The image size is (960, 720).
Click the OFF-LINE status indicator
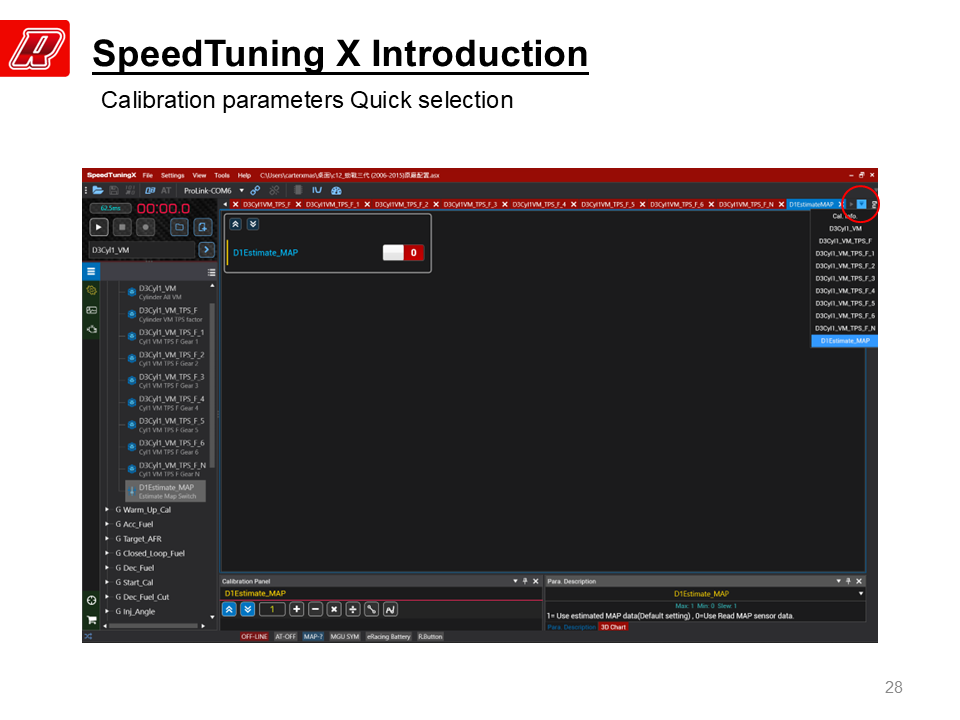[254, 637]
